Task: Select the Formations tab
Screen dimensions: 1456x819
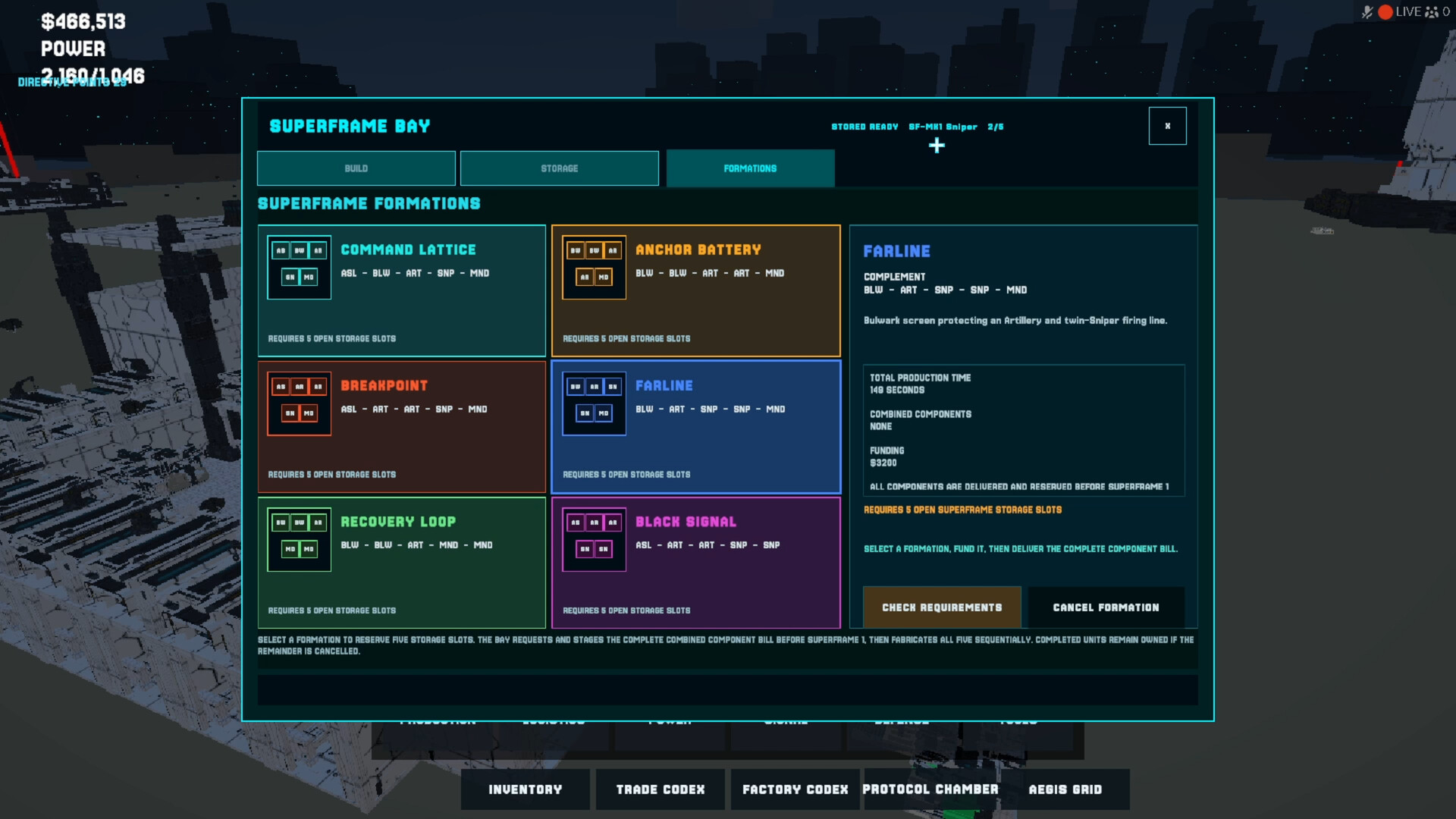Action: 750,168
